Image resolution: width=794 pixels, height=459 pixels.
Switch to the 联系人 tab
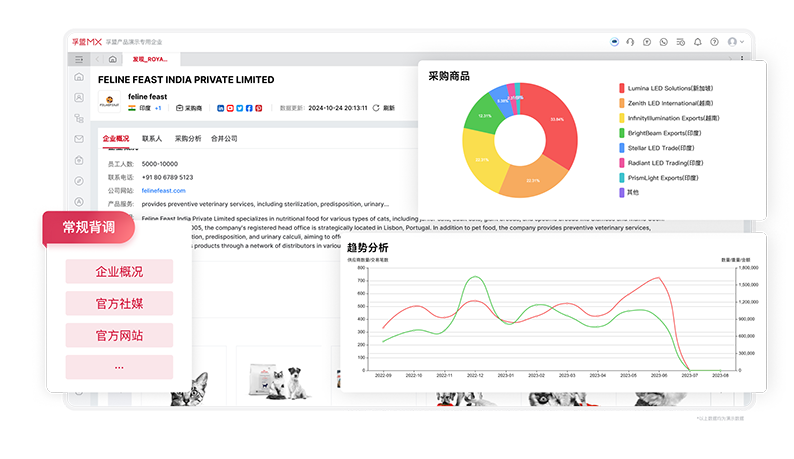[152, 138]
